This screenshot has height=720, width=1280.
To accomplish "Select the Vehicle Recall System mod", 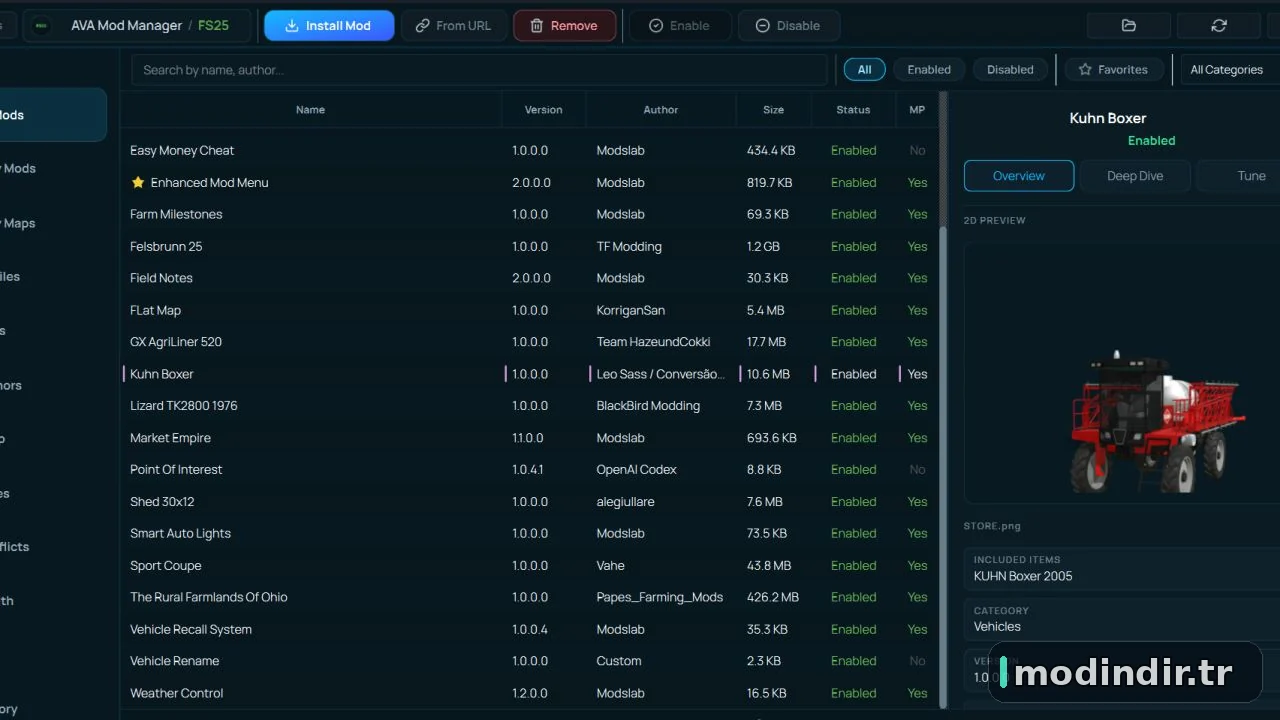I will coord(191,629).
